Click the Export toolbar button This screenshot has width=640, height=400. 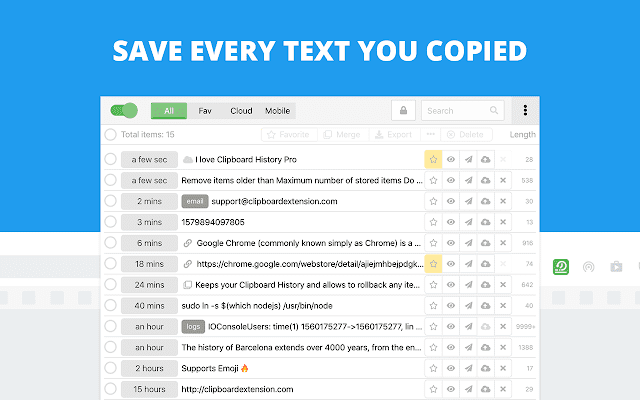[x=394, y=135]
